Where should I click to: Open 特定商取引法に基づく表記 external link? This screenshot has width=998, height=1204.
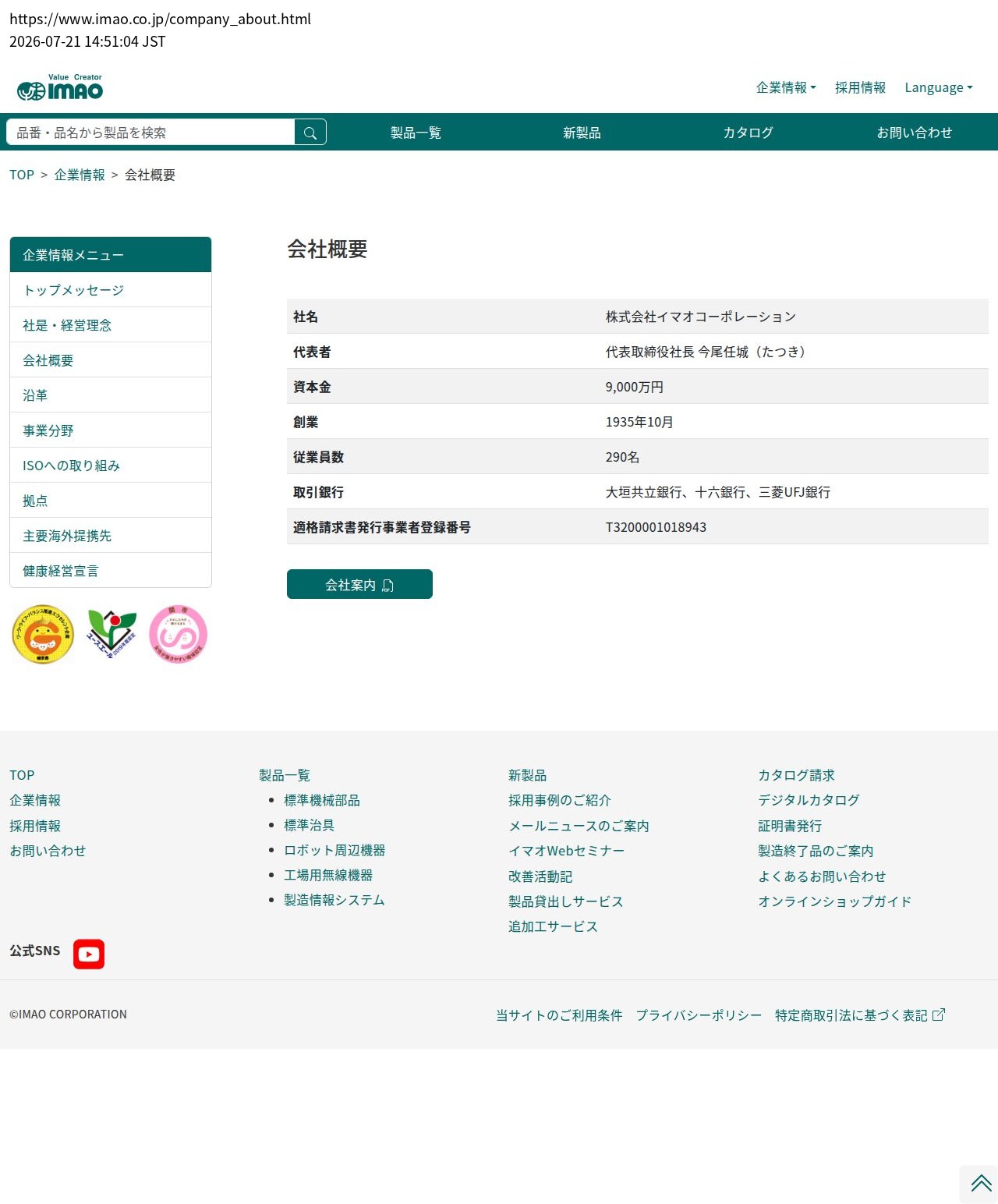click(x=860, y=1015)
